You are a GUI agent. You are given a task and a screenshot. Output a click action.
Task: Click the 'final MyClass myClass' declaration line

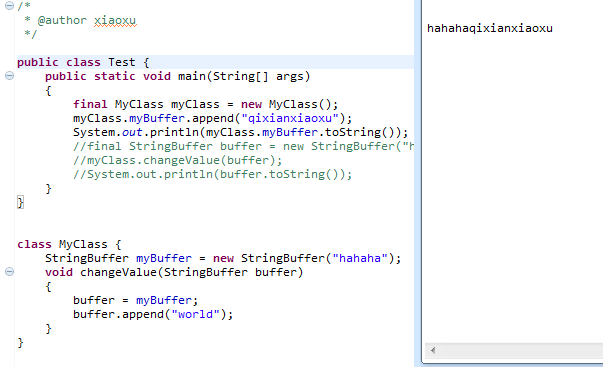(206, 104)
